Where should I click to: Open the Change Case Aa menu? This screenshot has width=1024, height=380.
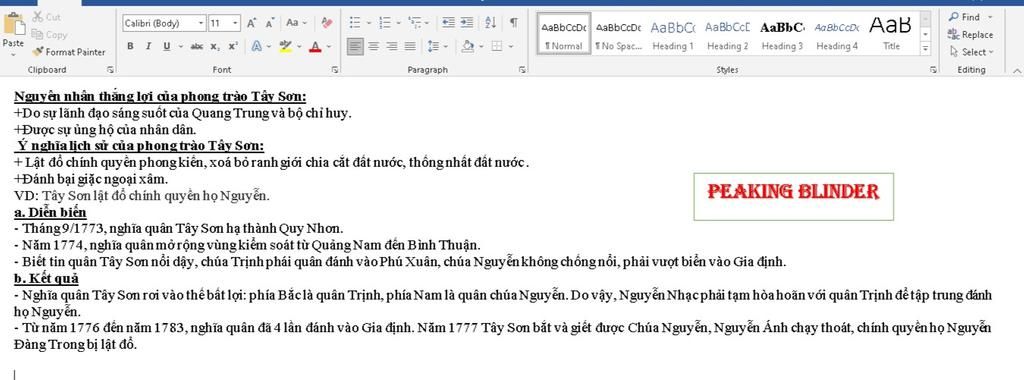click(x=296, y=23)
